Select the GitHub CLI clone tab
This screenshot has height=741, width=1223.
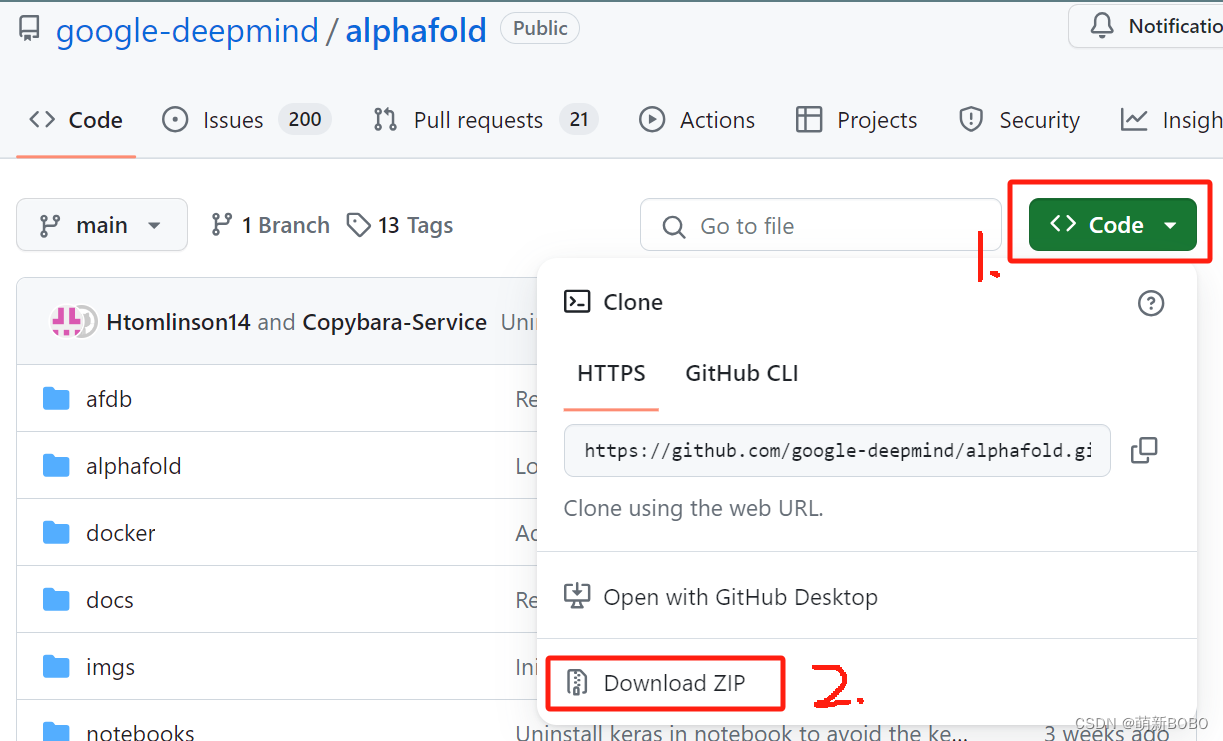coord(742,374)
